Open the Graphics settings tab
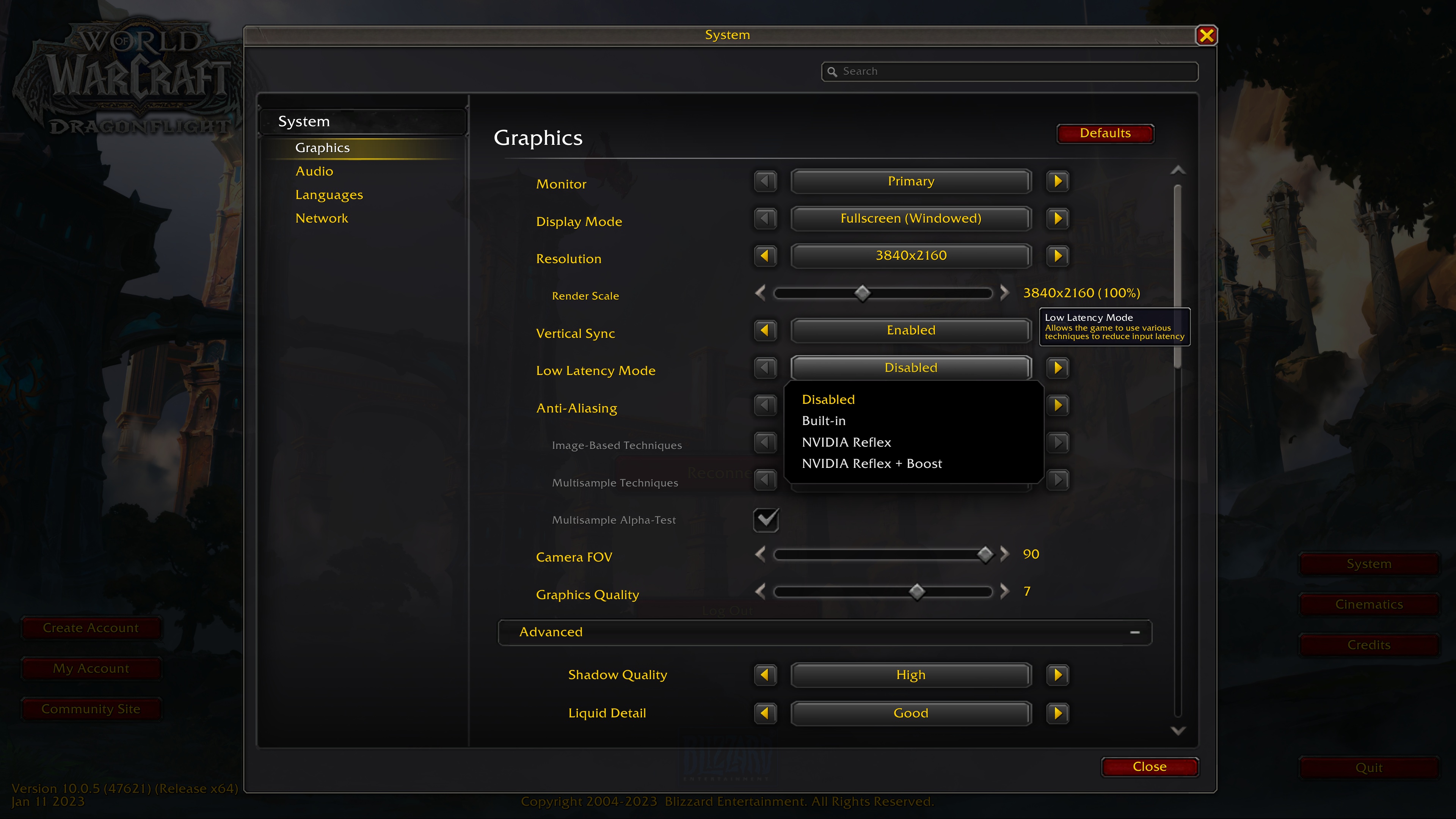Image resolution: width=1456 pixels, height=819 pixels. click(322, 147)
